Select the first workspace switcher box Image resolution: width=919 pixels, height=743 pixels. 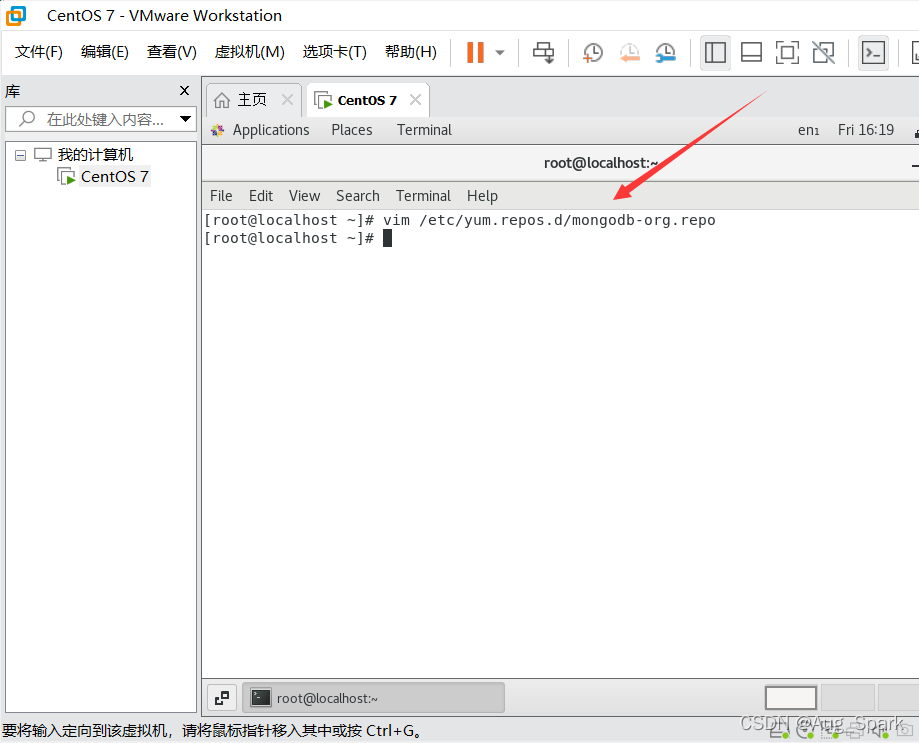tap(791, 698)
